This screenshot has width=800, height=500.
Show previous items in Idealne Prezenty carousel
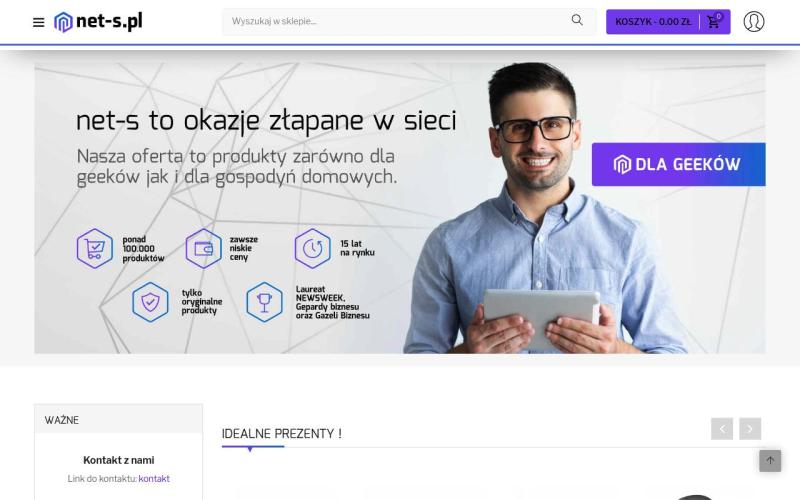(722, 429)
